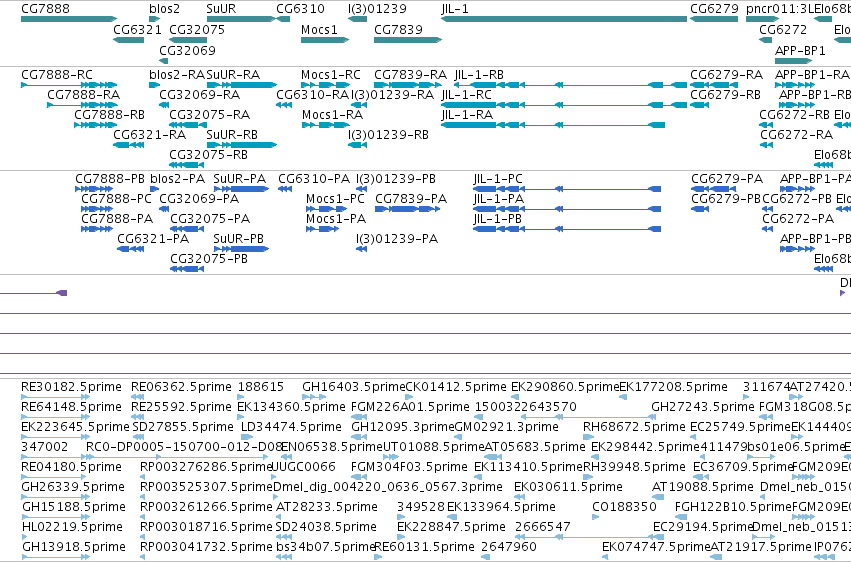Screen dimensions: 851x562
Task: Click the CG7839-RA transcript label
Action: (x=410, y=74)
